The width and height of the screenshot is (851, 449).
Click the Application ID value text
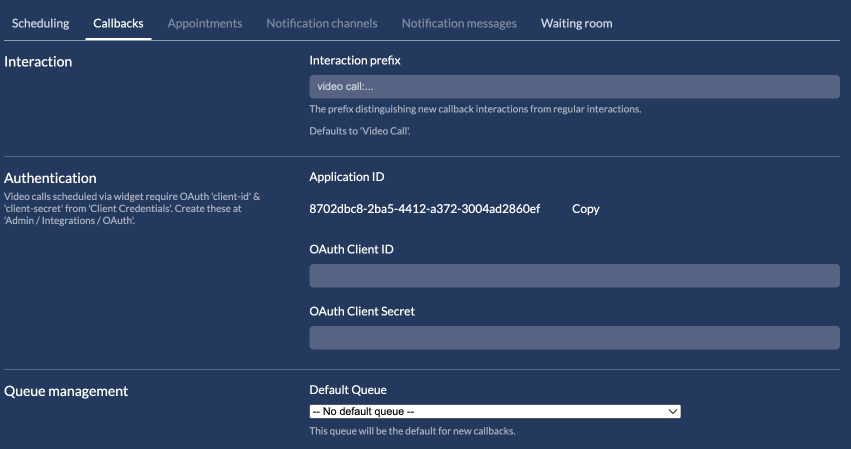(x=425, y=209)
